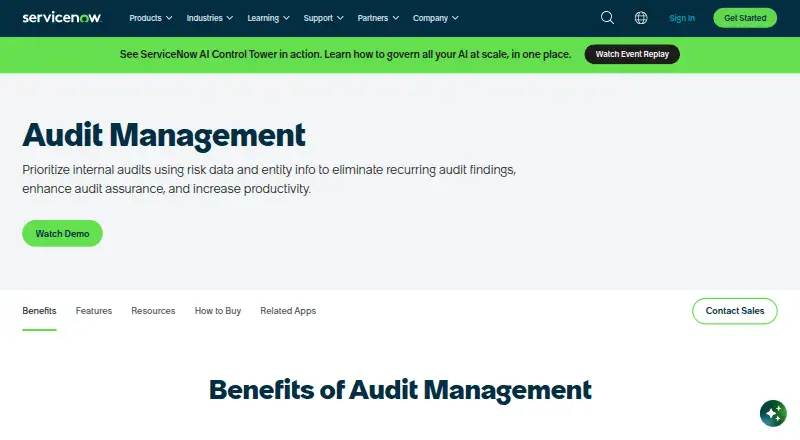
Task: Expand the Industries dropdown menu
Action: 210,18
